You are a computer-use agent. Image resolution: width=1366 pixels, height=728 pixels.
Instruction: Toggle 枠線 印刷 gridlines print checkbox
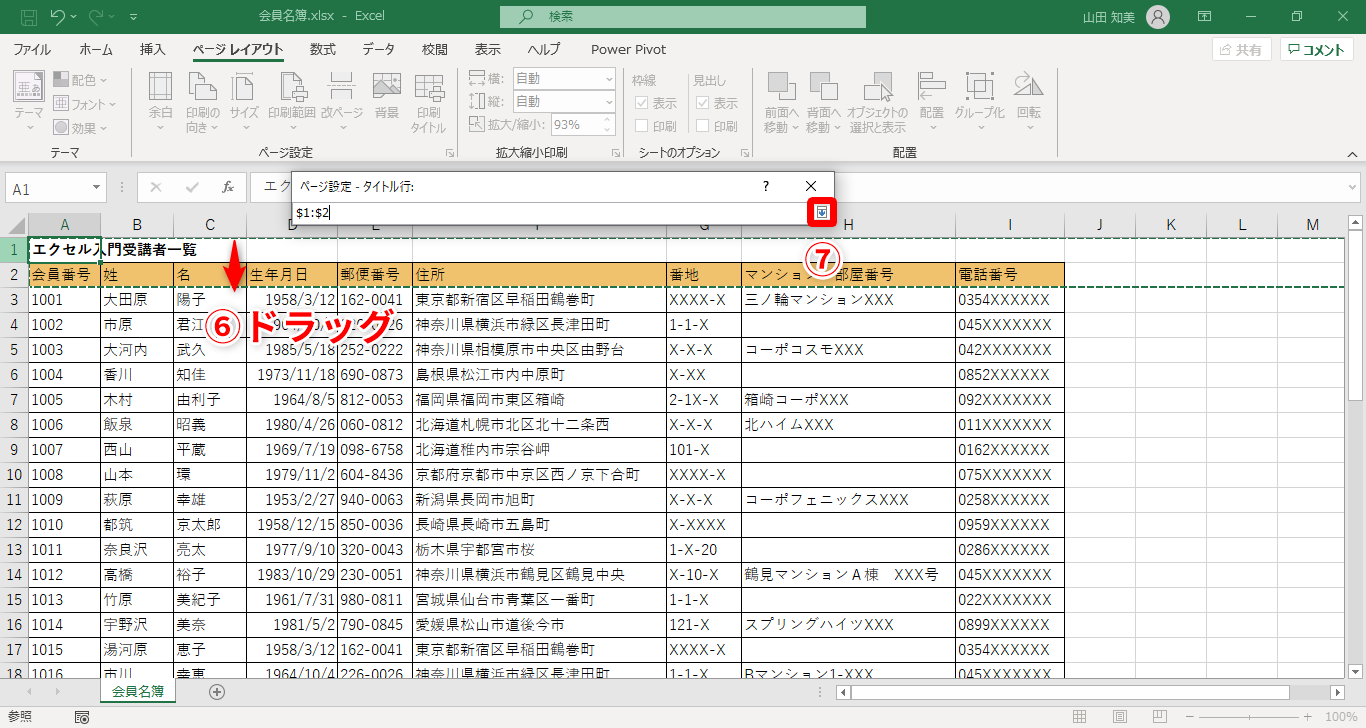coord(642,127)
